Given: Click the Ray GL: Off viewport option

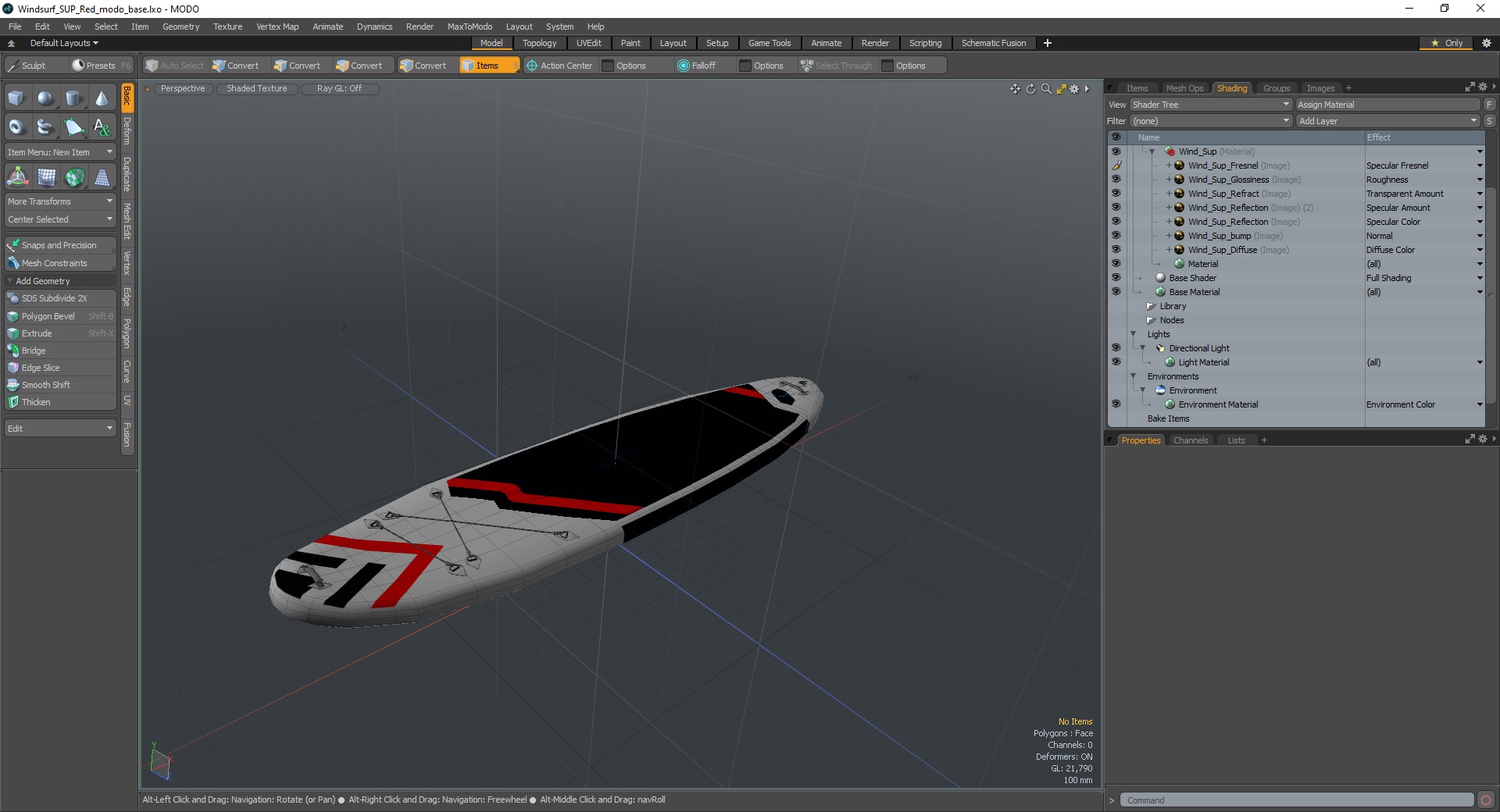Looking at the screenshot, I should 339,89.
